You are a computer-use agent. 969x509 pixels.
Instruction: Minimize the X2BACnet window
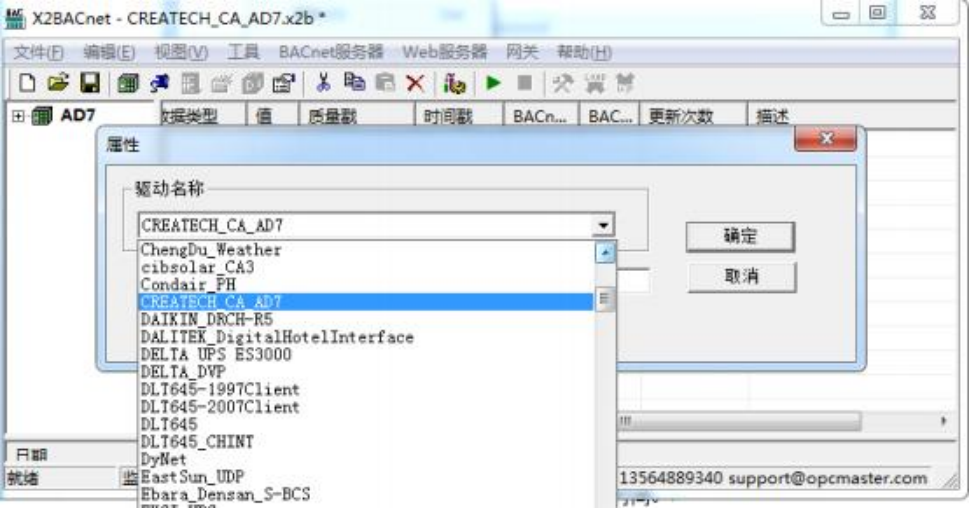click(x=841, y=13)
